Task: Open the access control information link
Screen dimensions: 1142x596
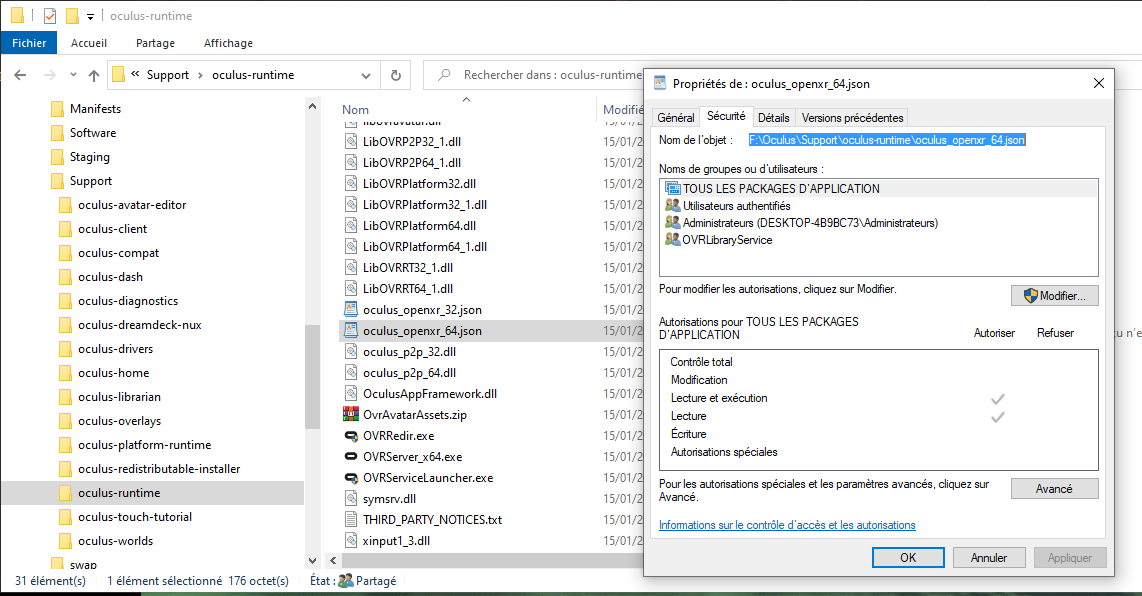Action: tap(786, 525)
